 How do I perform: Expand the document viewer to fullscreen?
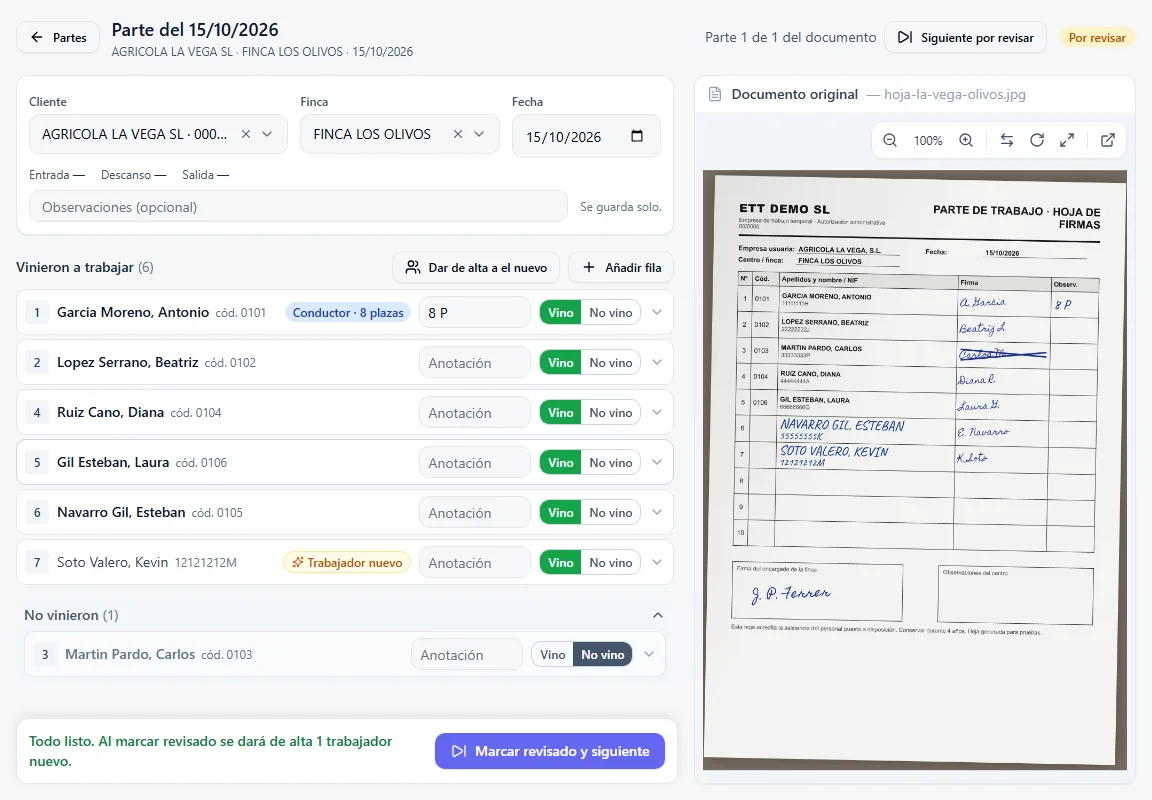(x=1067, y=140)
